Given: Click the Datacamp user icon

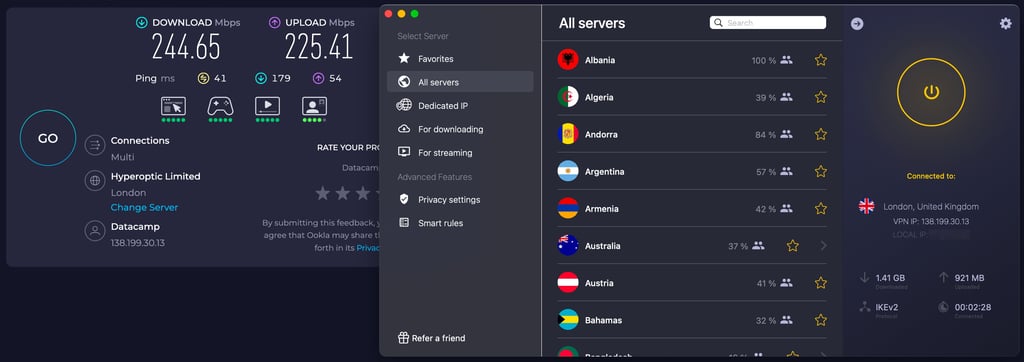Looking at the screenshot, I should click(95, 231).
